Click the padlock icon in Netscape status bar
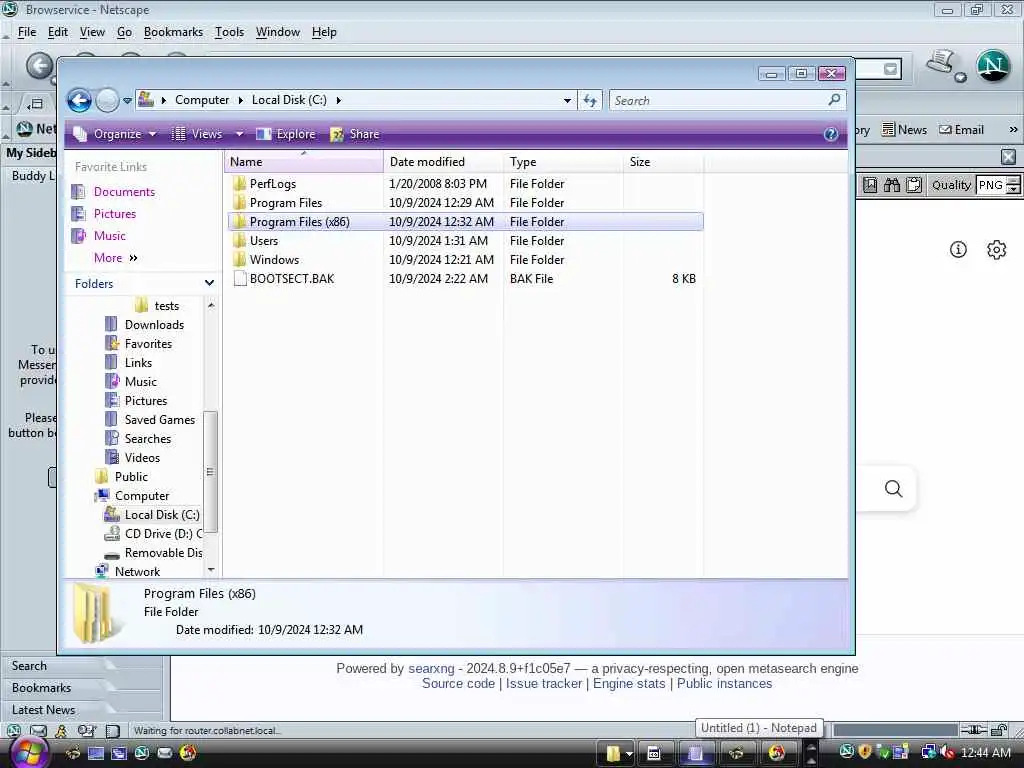1024x768 pixels. point(999,730)
